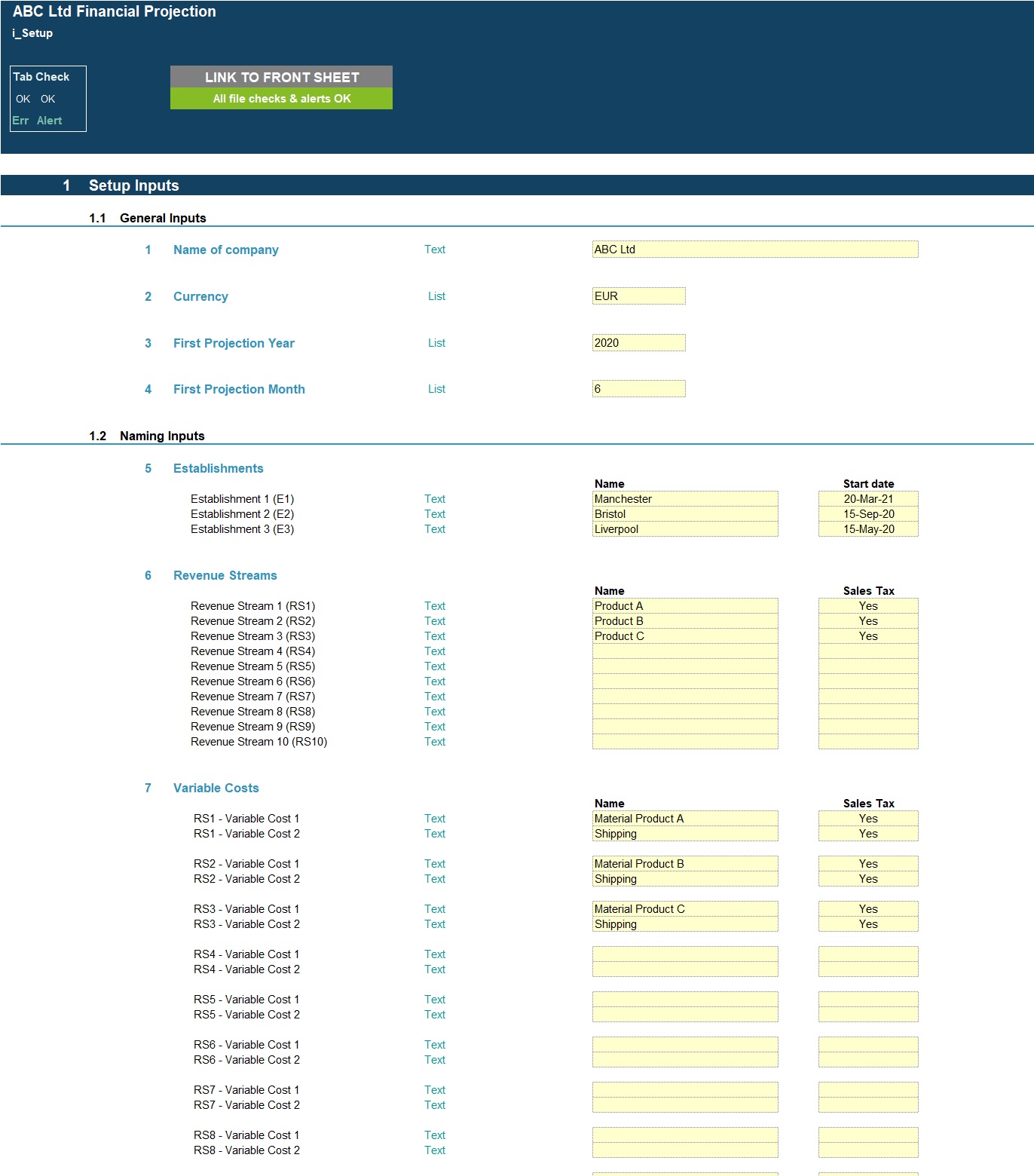The image size is (1034, 1176).
Task: Click the Revenue Stream 7 (RS7) row label
Action: 252,697
